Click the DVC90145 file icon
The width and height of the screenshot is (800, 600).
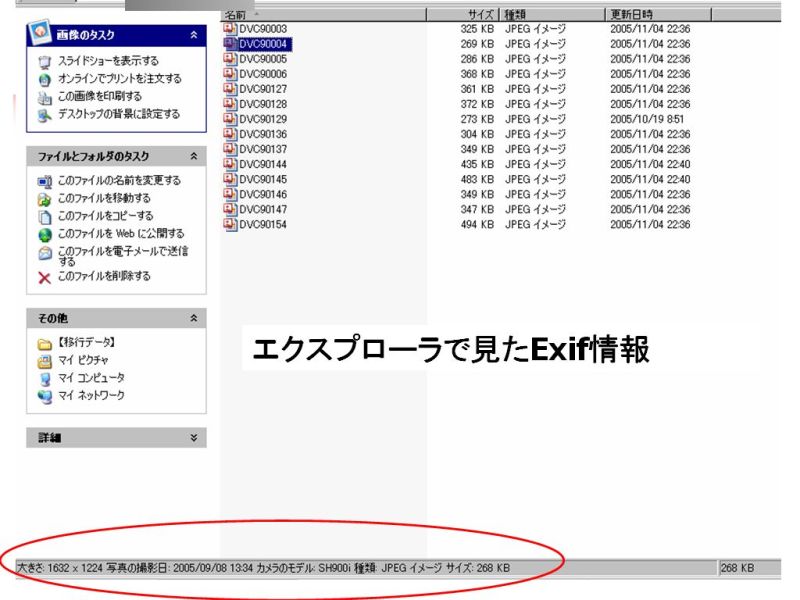[x=230, y=179]
